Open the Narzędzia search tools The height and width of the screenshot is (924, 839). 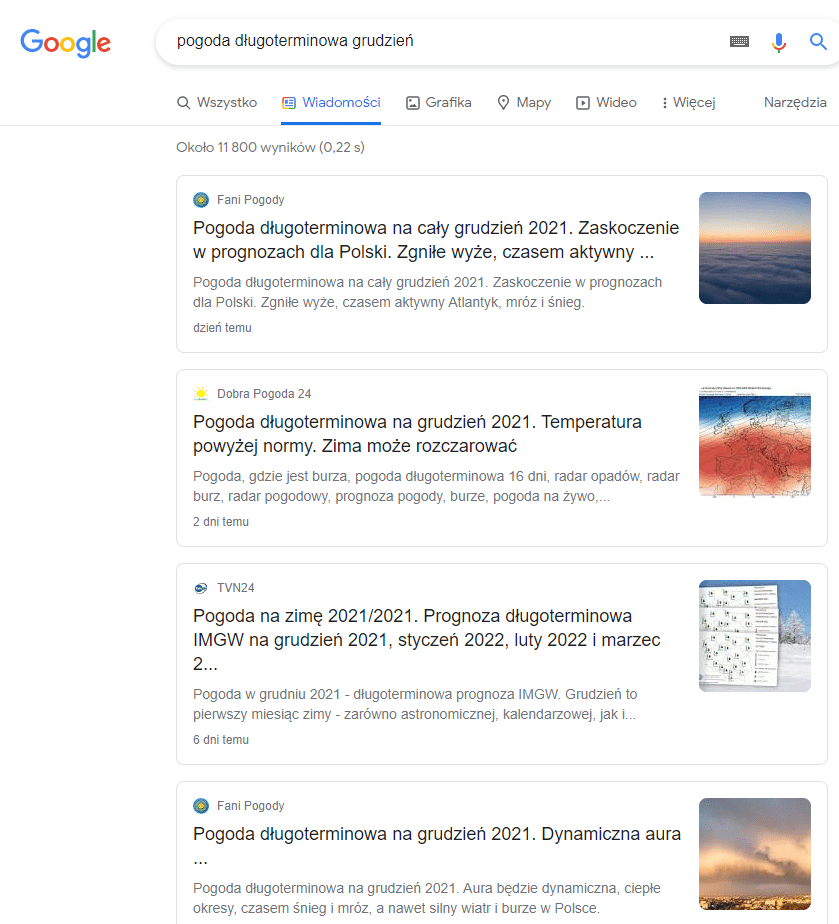[x=795, y=103]
